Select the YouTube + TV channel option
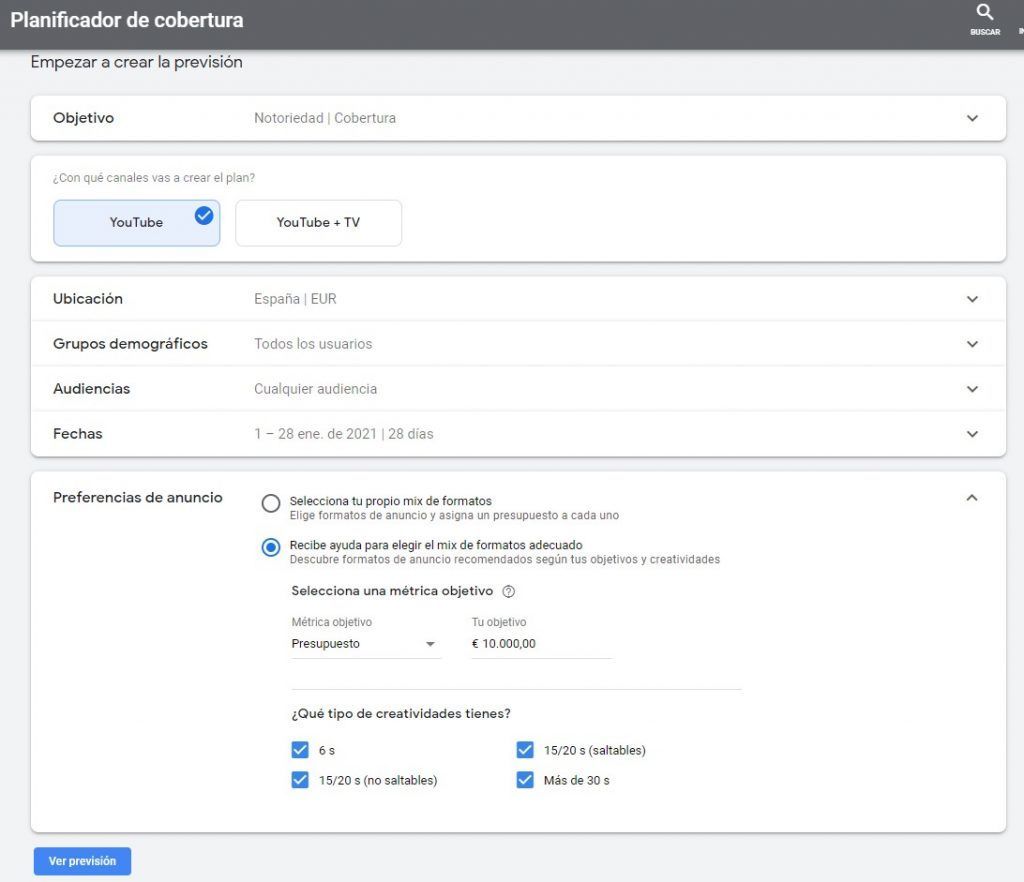1024x882 pixels. [x=318, y=223]
